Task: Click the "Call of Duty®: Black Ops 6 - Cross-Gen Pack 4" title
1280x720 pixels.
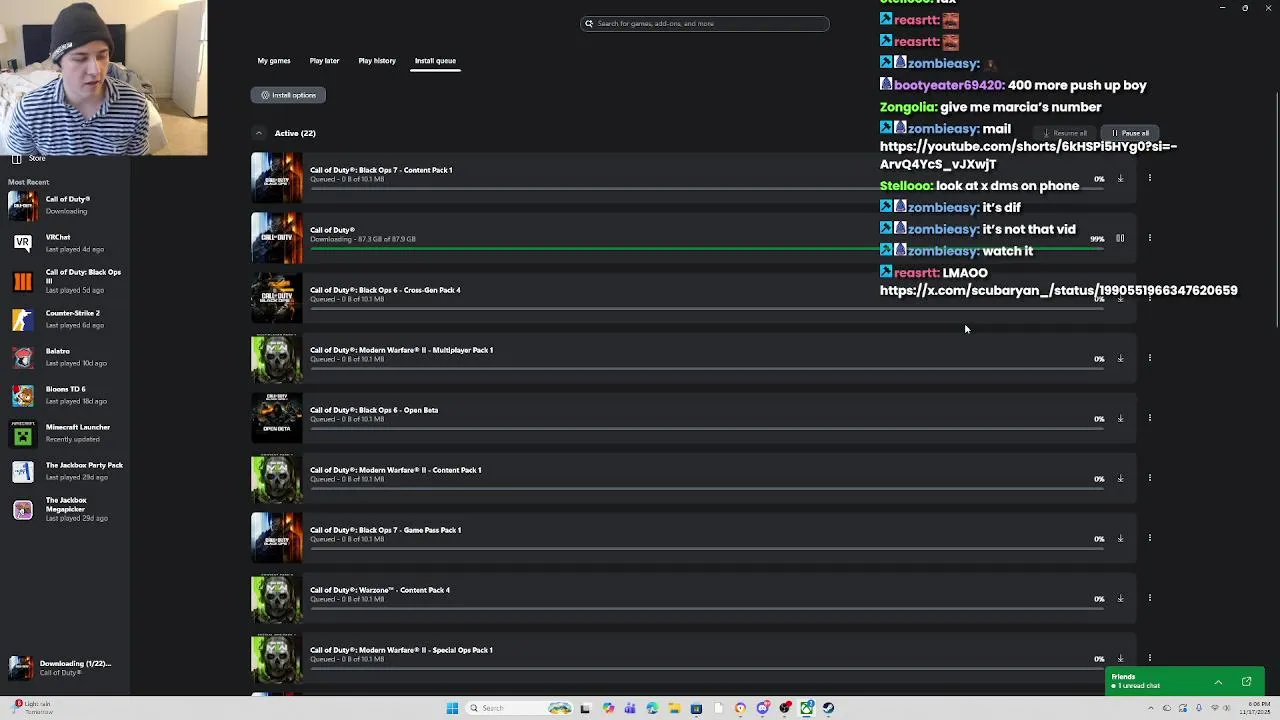Action: click(385, 290)
